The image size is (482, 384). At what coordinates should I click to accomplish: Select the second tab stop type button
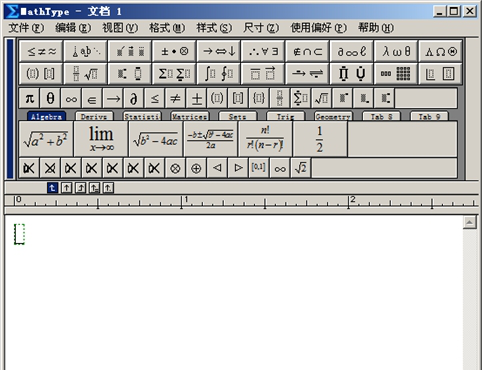click(66, 188)
